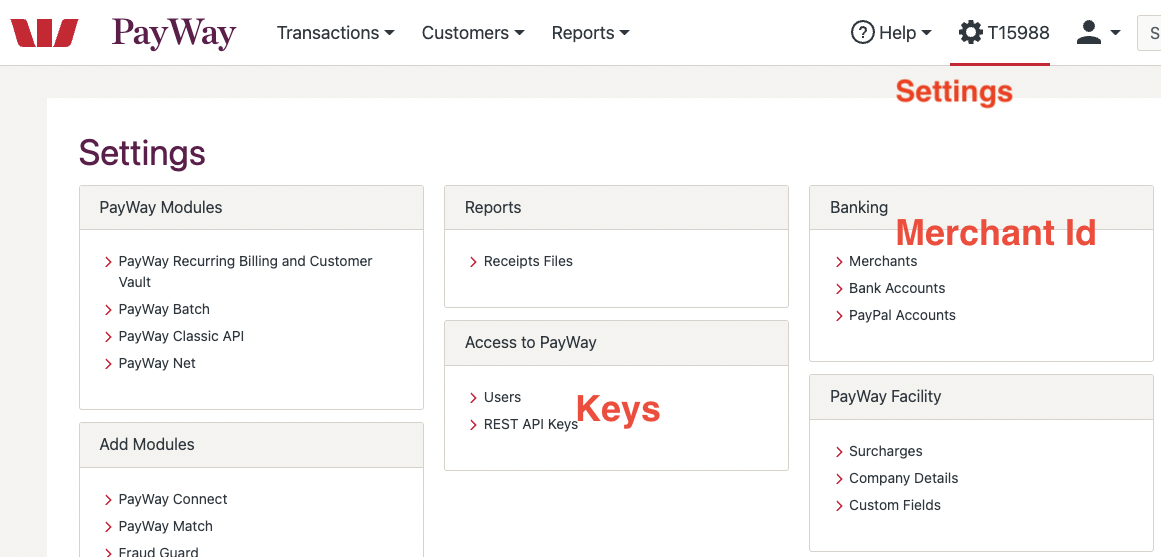Click the chevron beside PayWay Connect
Viewport: 1161px width, 557px height.
(x=108, y=500)
